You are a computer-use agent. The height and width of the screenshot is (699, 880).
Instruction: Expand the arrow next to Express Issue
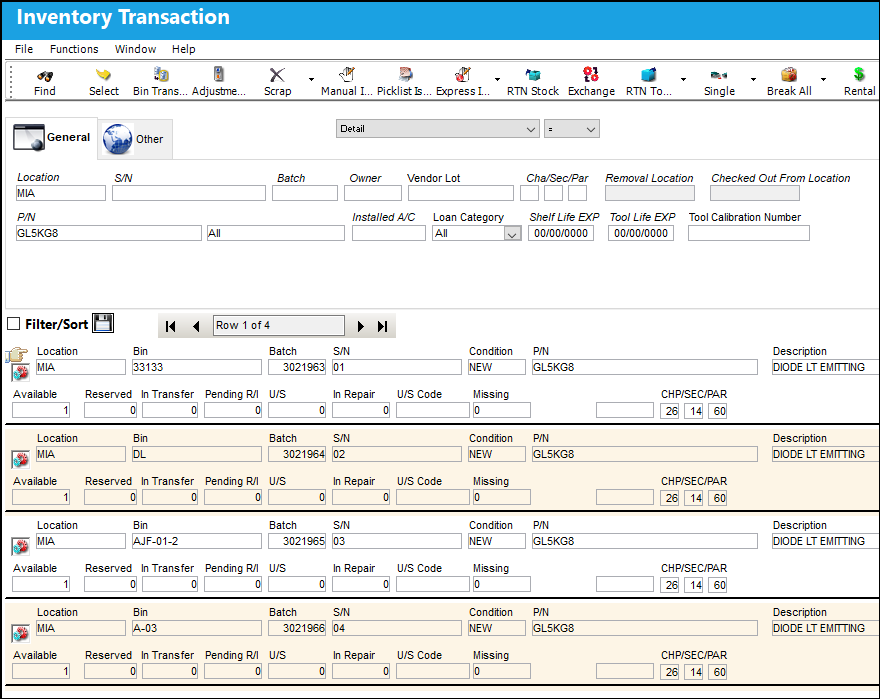(497, 79)
